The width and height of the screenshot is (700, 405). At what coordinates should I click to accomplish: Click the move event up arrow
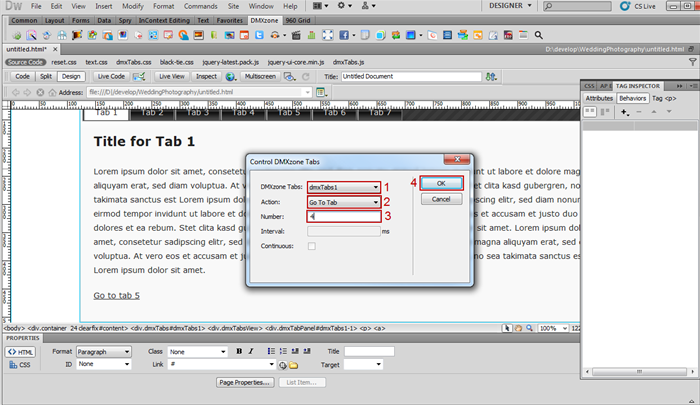tap(654, 112)
